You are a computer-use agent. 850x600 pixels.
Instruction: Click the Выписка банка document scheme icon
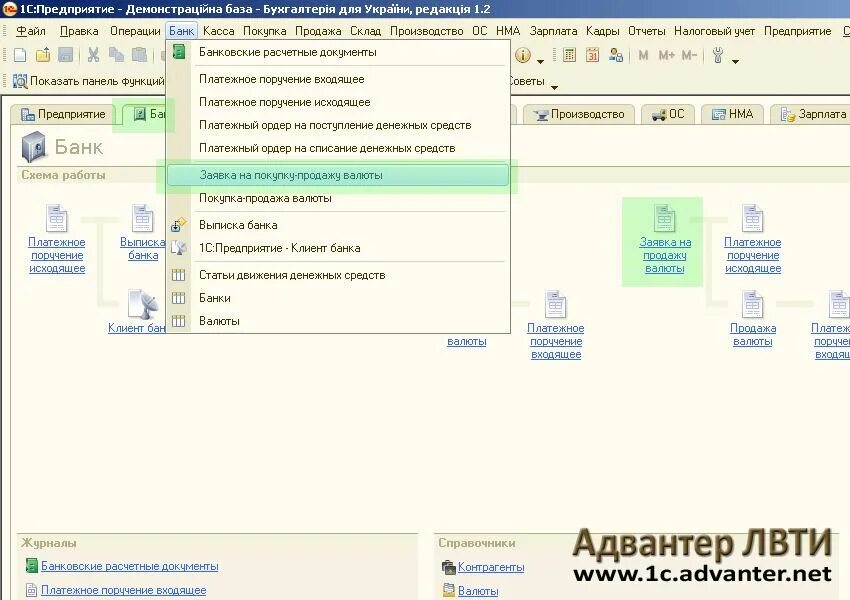point(143,218)
